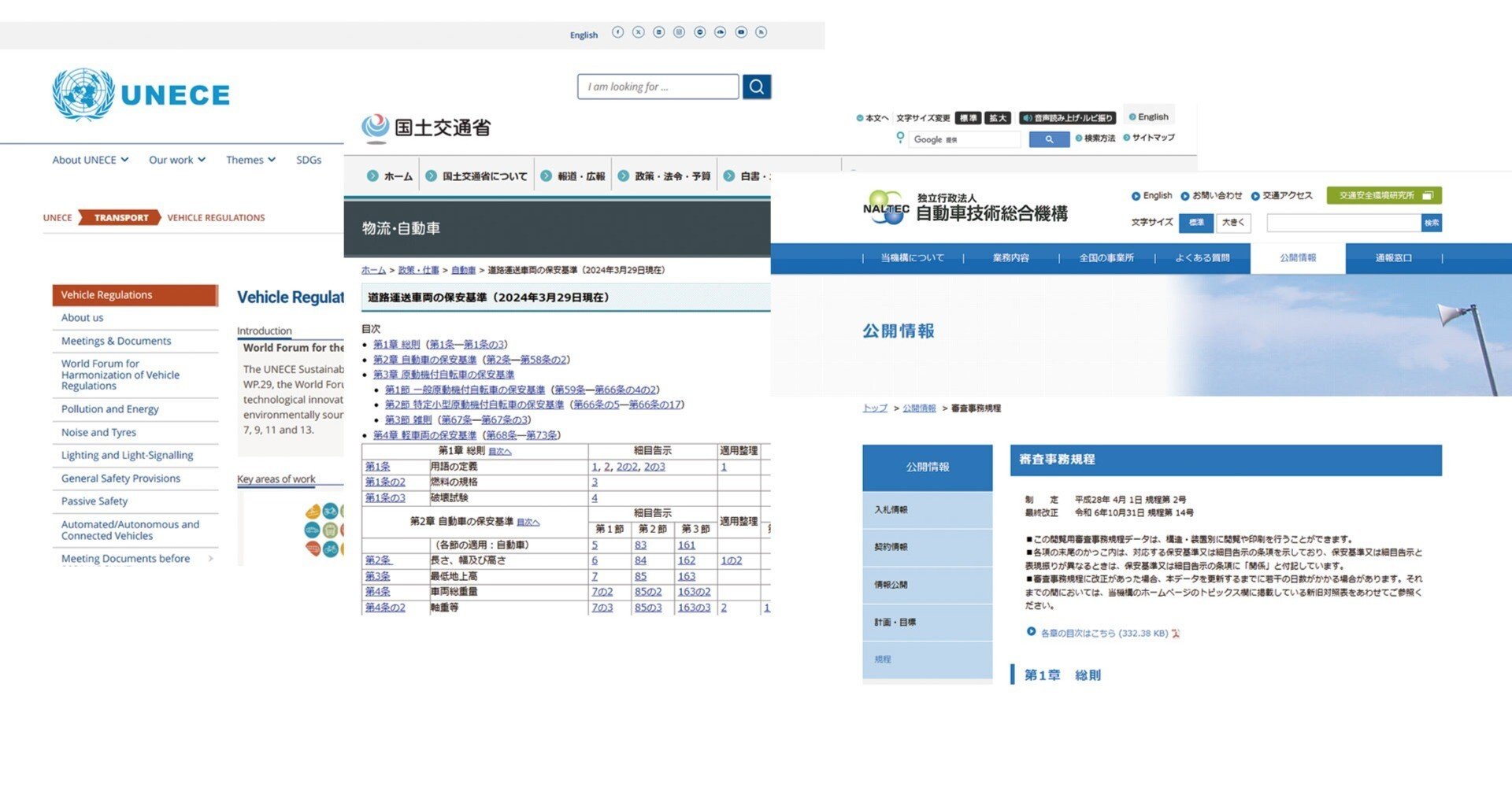Open the PDF icon next to 各章の目次はこちら
Viewport: 1512px width, 791px height.
coord(1176,634)
